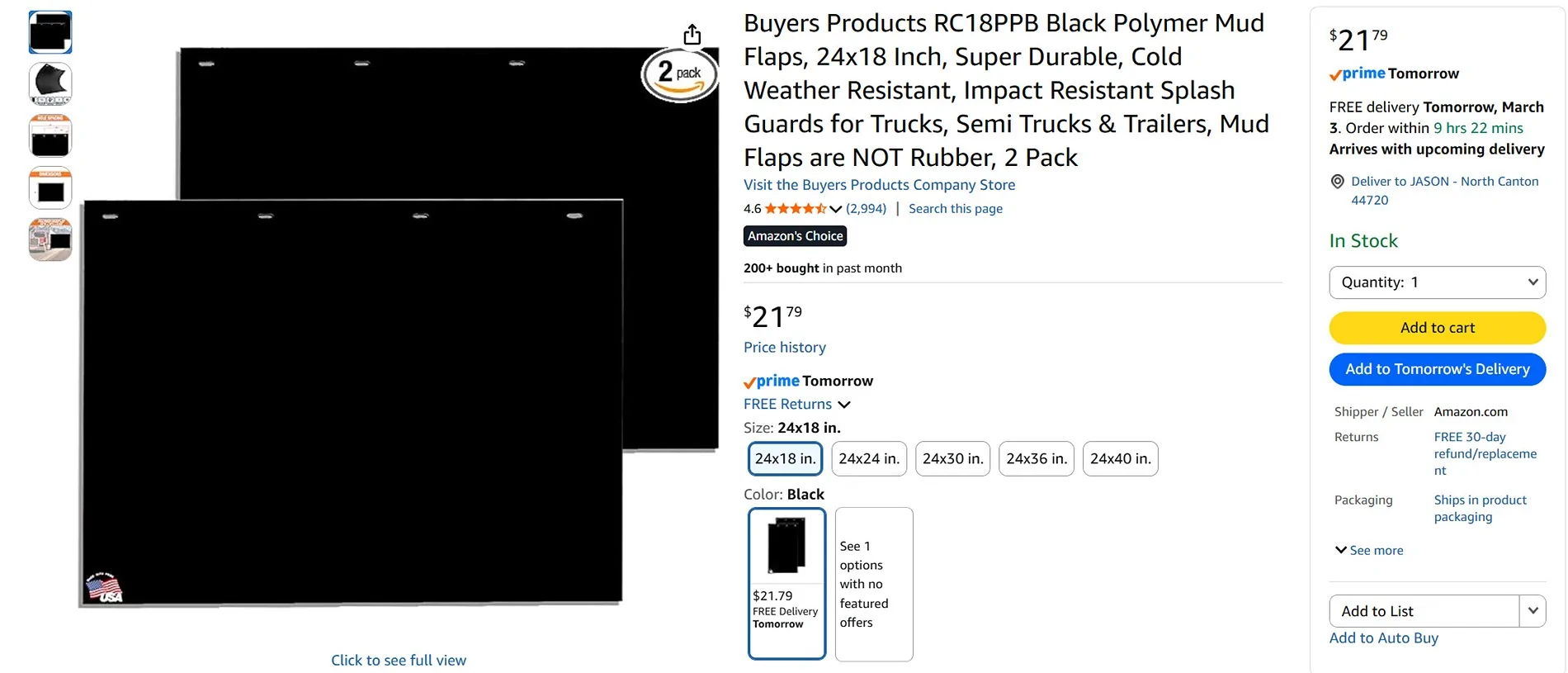Select the 24x24 in. size option
This screenshot has width=1568, height=673.
(x=868, y=458)
